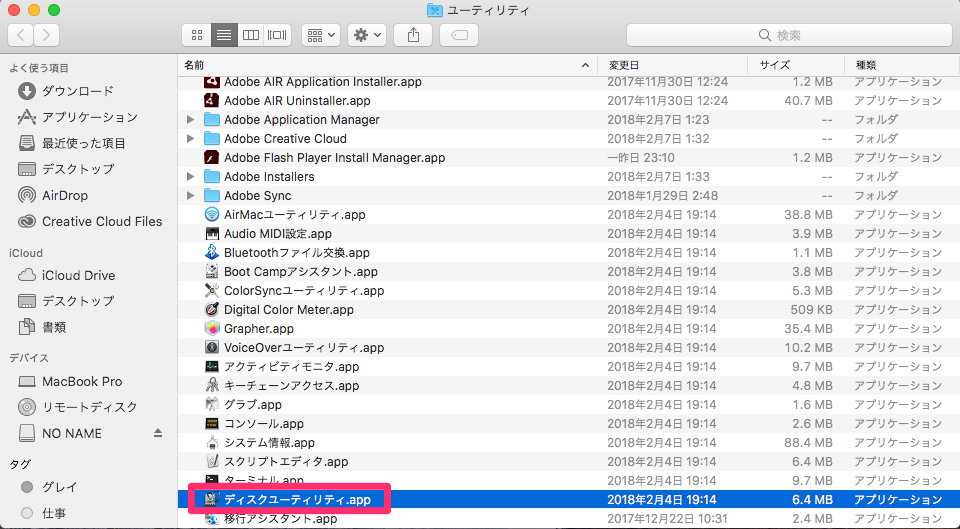Select the AirMacユーティリティ.app icon
The height and width of the screenshot is (529, 960).
click(212, 214)
